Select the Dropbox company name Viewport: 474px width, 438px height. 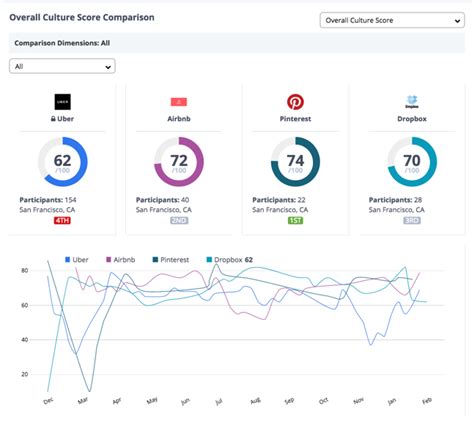412,119
